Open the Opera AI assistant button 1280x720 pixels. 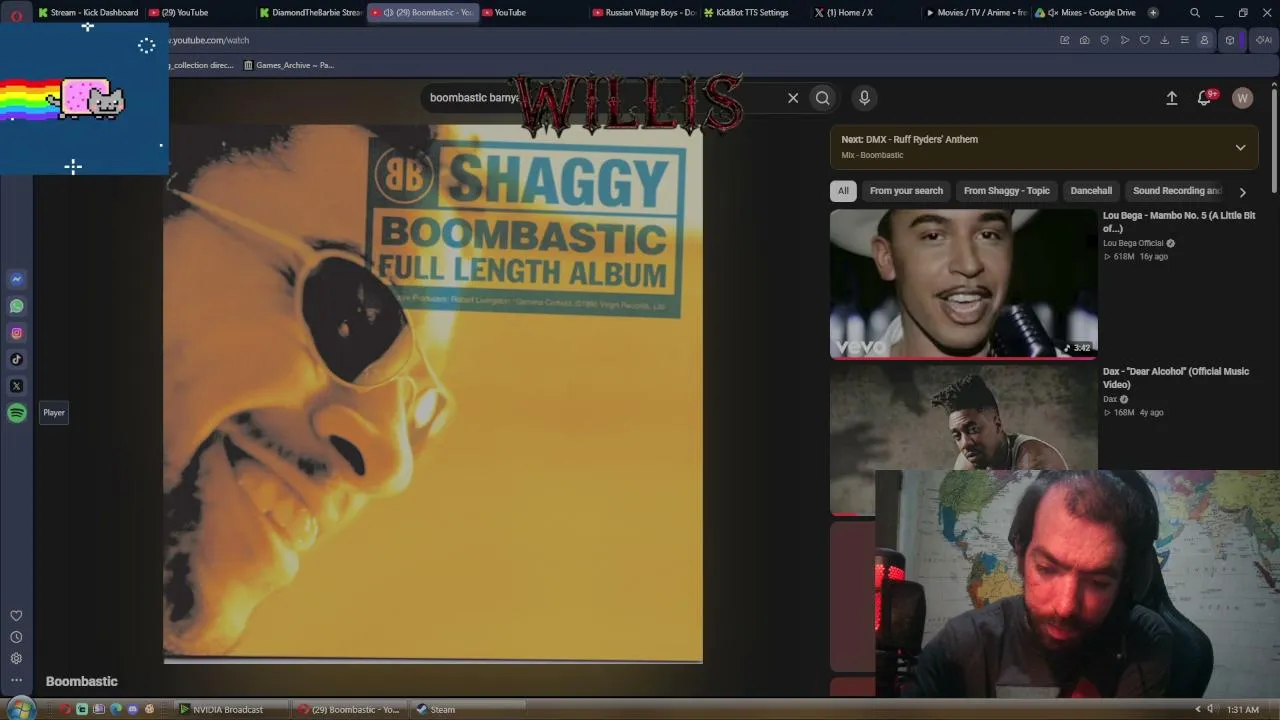tap(1265, 40)
